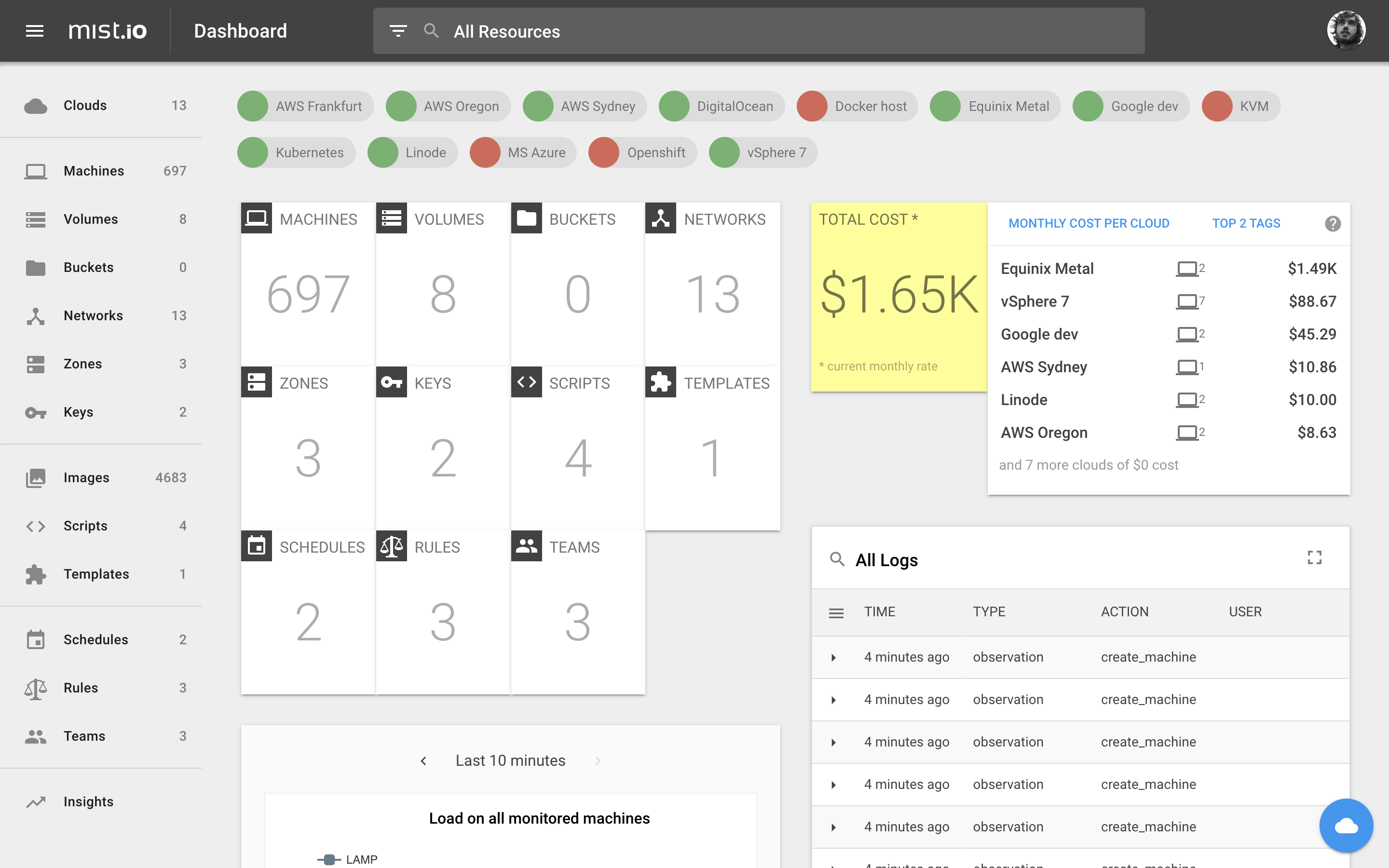Open the Linode cloud chip
The width and height of the screenshot is (1389, 868).
coord(413,153)
